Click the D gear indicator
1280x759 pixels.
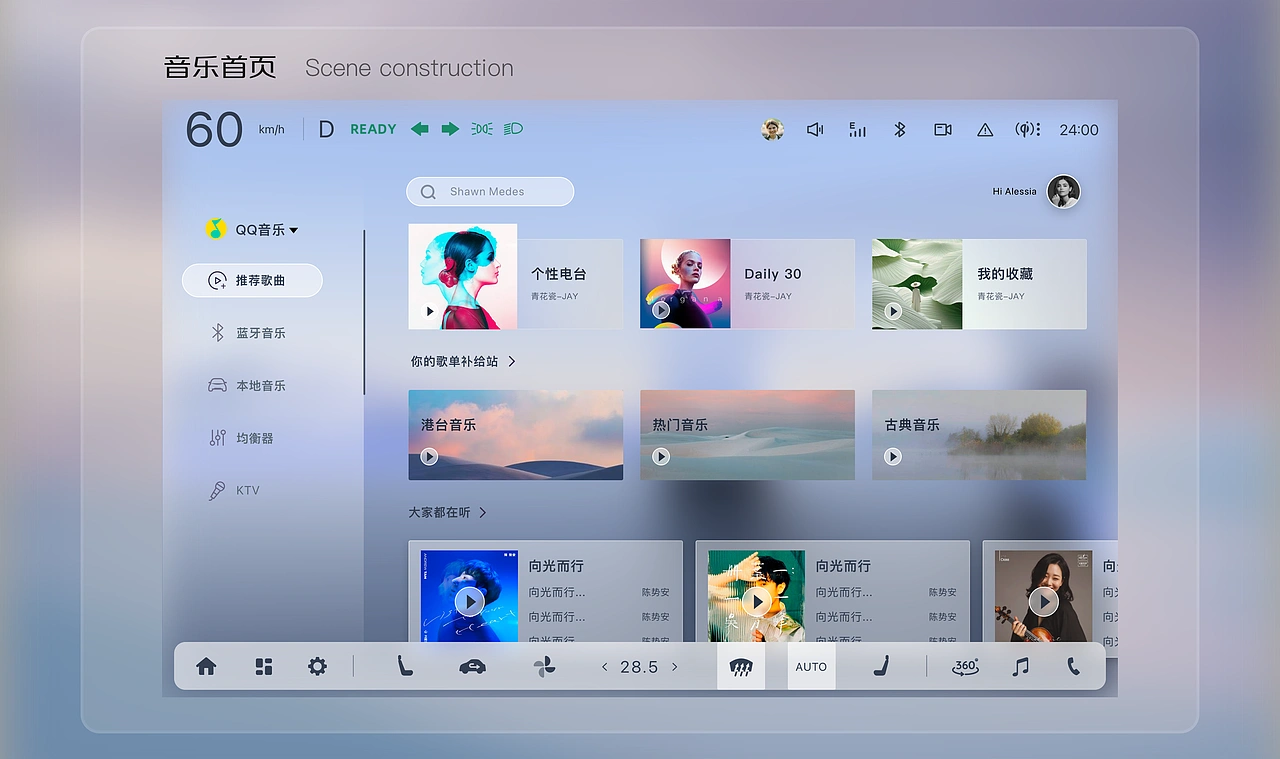(326, 129)
